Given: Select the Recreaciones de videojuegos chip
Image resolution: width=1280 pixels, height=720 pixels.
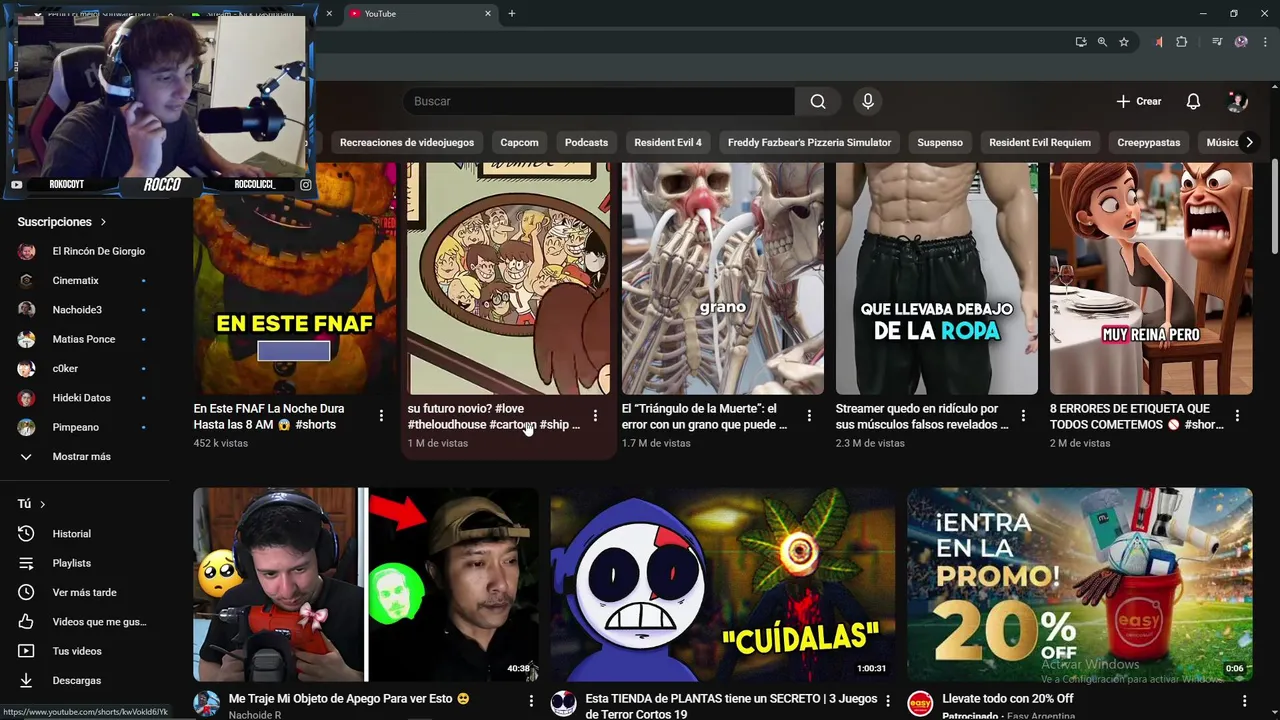Looking at the screenshot, I should (x=407, y=142).
